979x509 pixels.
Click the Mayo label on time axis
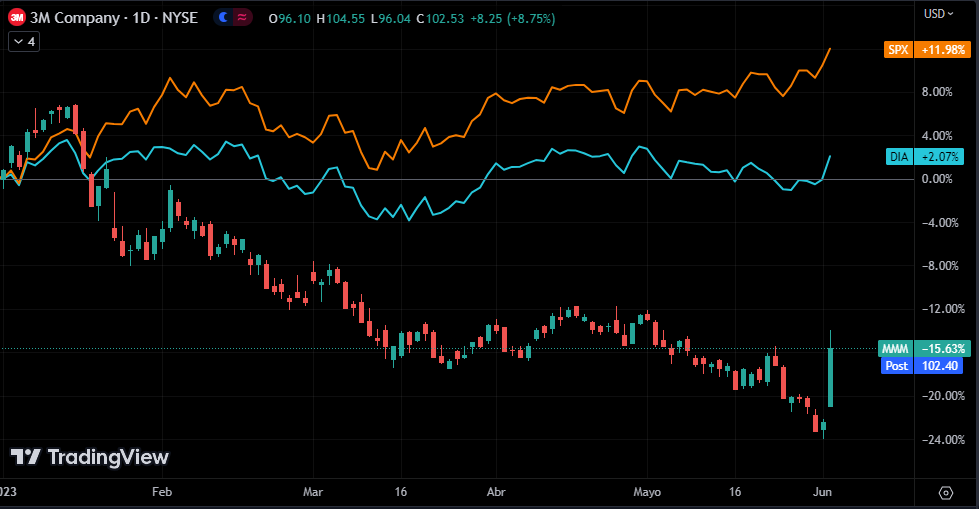[647, 492]
